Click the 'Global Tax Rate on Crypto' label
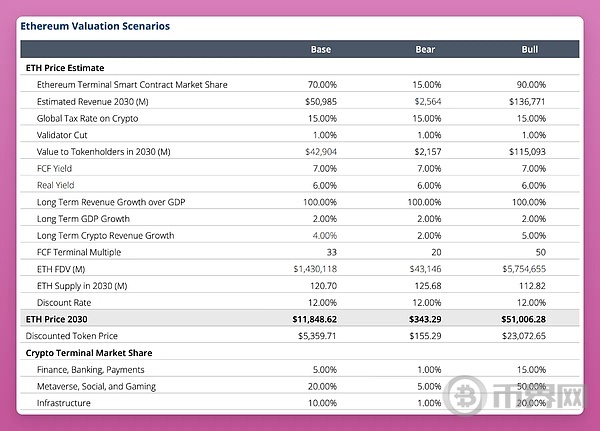 [87, 118]
